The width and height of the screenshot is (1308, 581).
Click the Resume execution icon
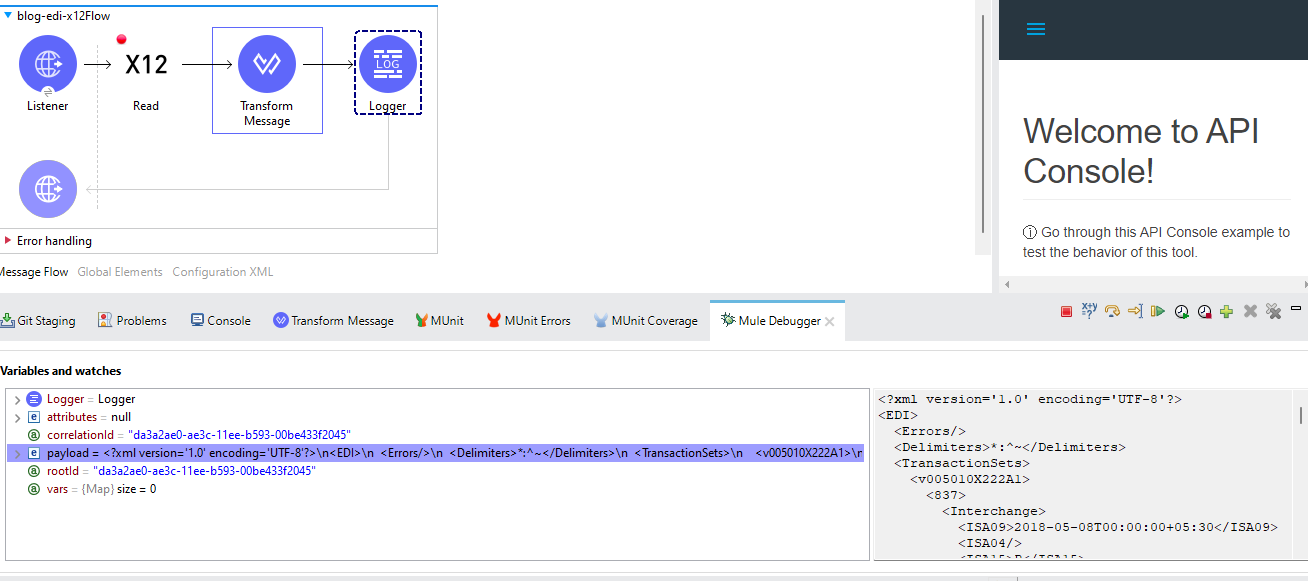(1158, 312)
